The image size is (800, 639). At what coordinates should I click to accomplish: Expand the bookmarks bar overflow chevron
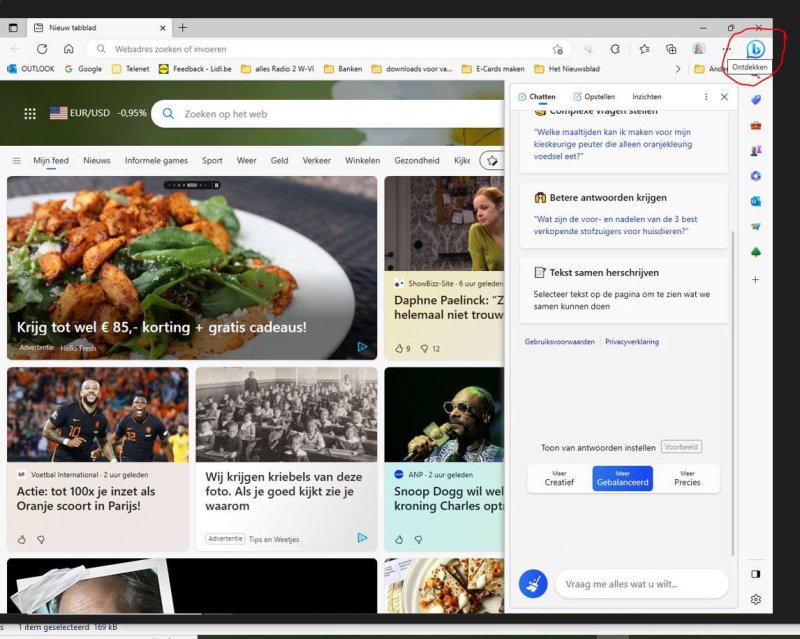678,69
